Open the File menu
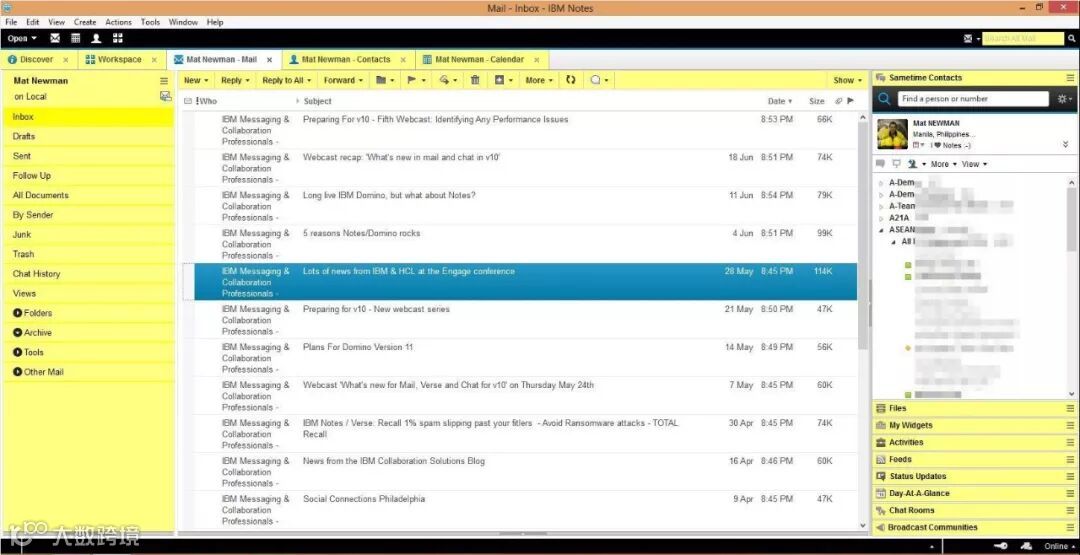 (11, 22)
